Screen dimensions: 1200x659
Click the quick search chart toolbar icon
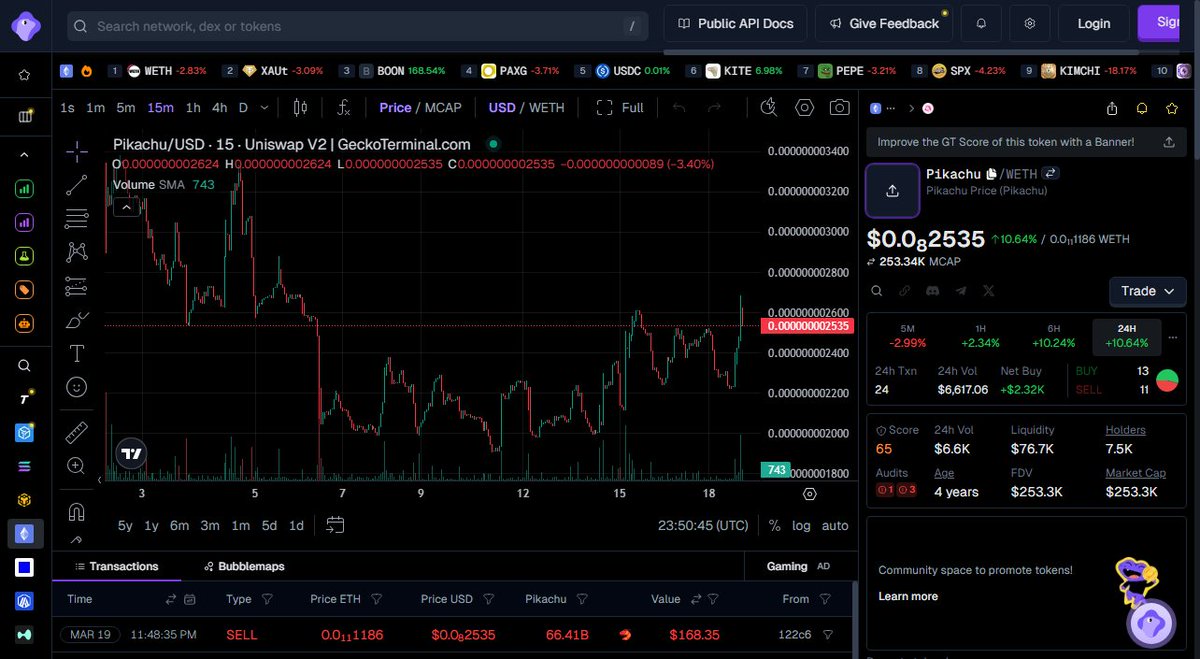[x=768, y=107]
